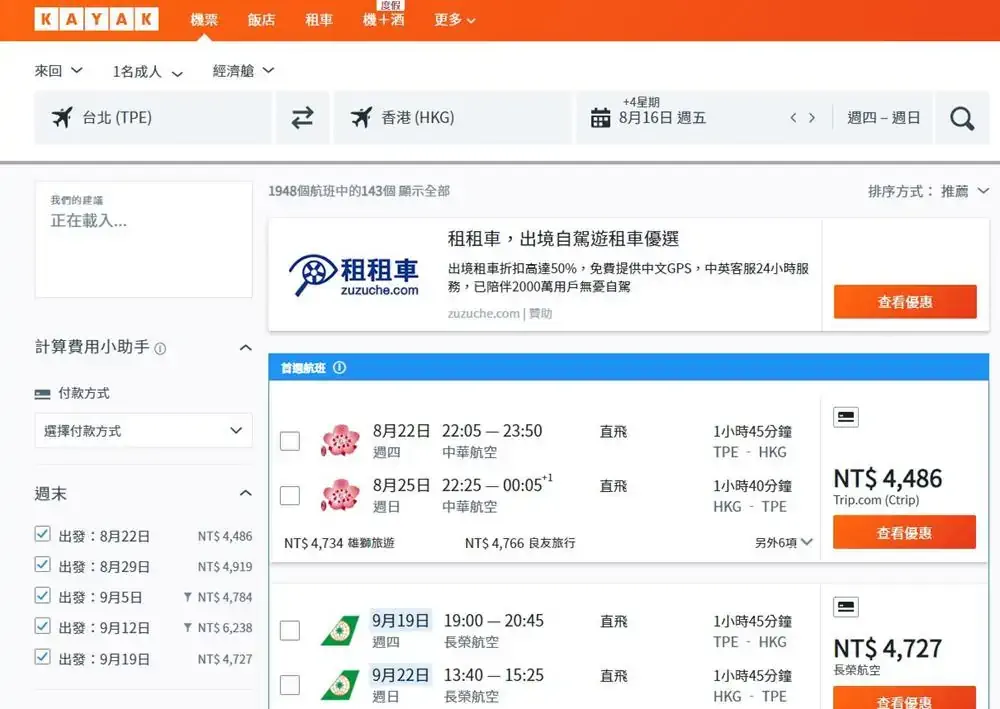Open the 週四 – 週日 weekday selector

point(883,118)
